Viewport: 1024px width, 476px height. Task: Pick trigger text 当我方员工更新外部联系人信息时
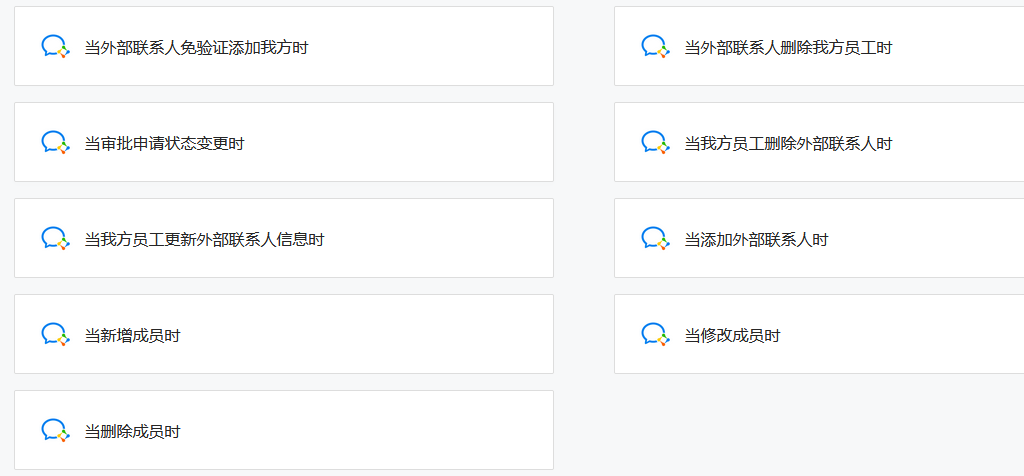204,240
